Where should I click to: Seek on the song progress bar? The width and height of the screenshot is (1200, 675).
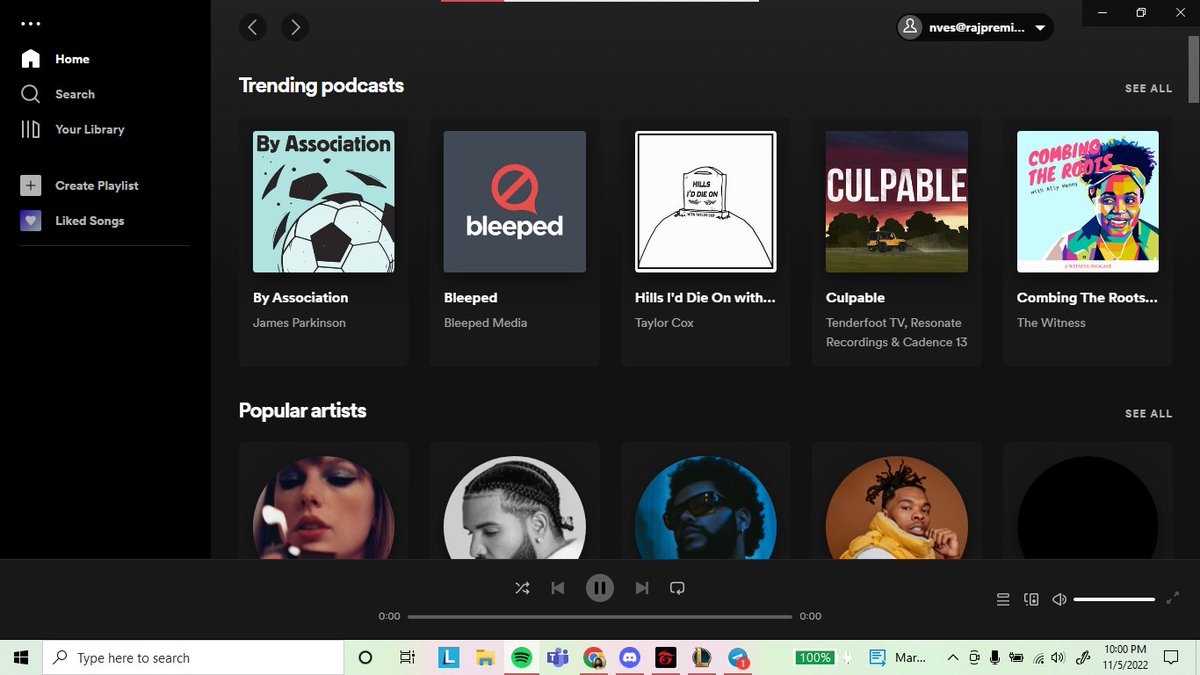600,616
